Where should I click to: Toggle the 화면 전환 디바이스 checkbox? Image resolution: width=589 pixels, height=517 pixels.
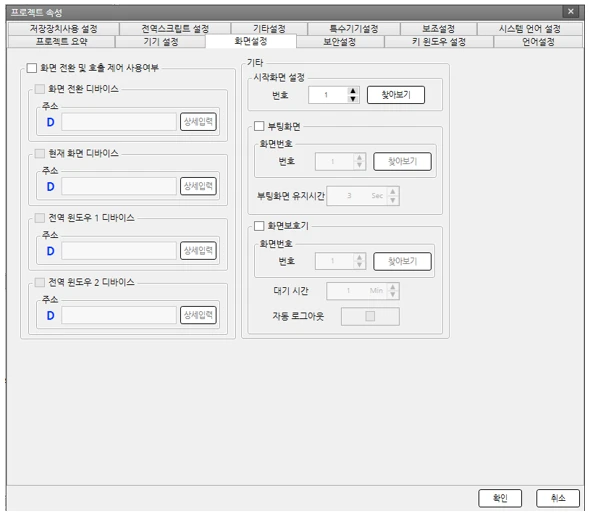(x=39, y=89)
